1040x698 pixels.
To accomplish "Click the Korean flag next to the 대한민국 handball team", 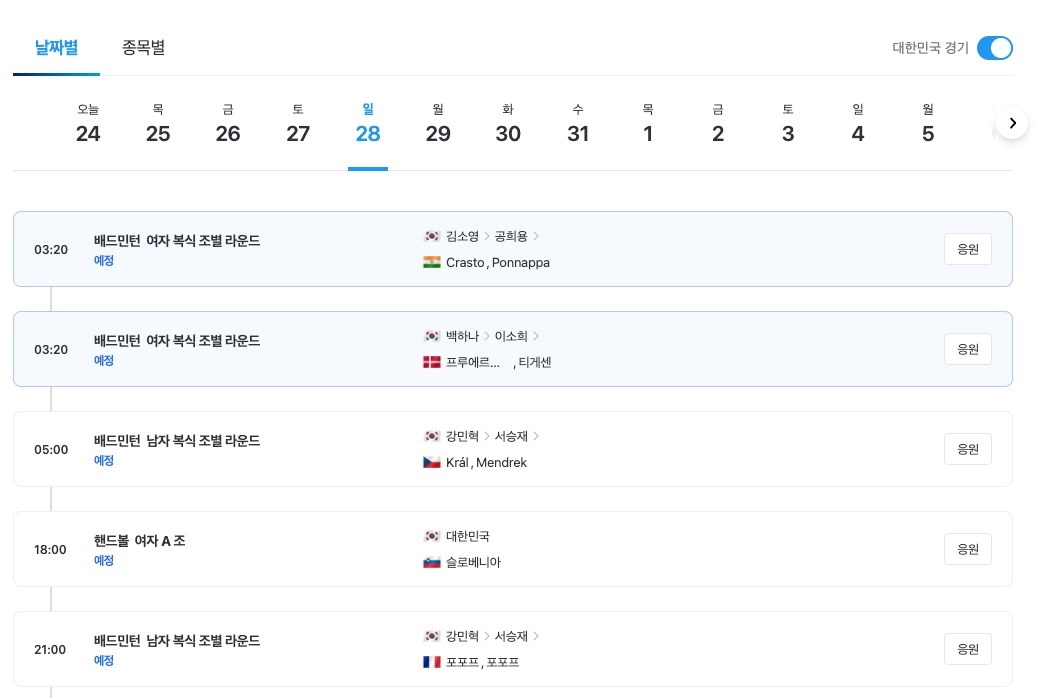I will pyautogui.click(x=432, y=536).
